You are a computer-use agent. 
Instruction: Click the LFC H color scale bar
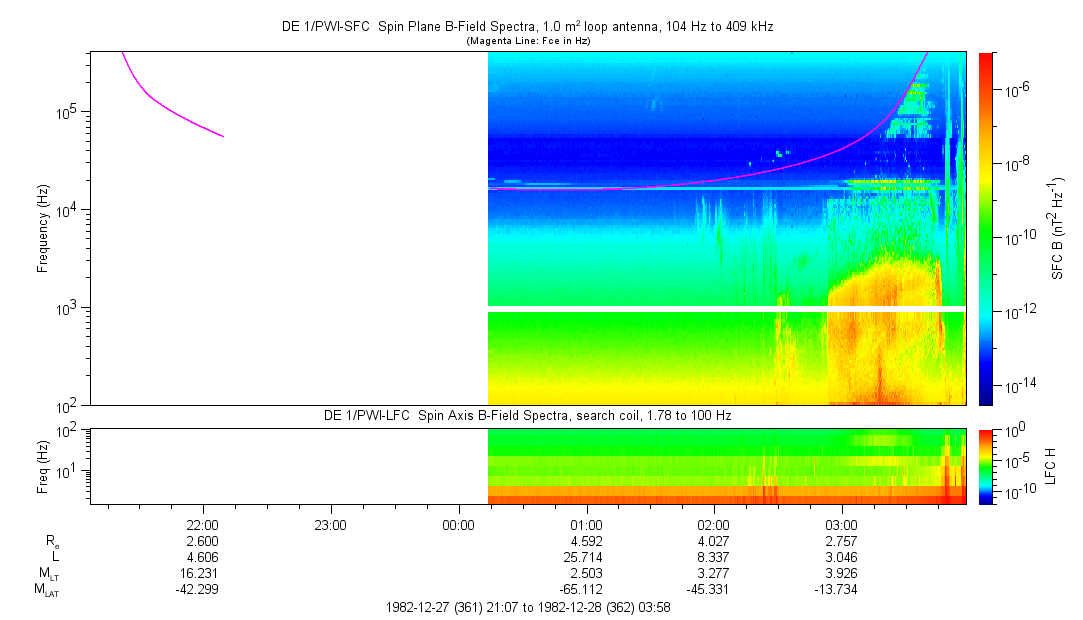pyautogui.click(x=986, y=467)
